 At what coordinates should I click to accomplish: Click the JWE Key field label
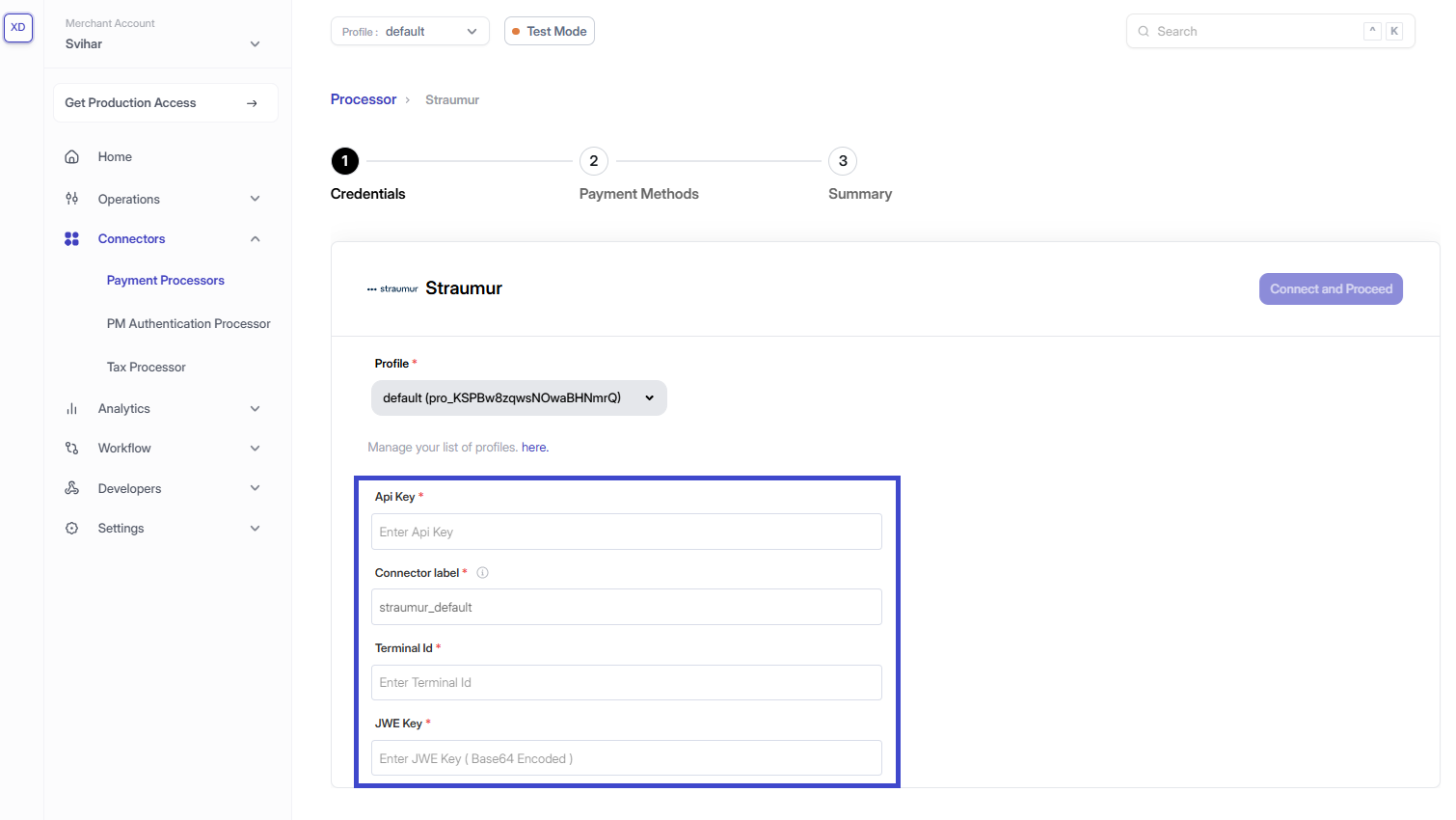coord(398,724)
